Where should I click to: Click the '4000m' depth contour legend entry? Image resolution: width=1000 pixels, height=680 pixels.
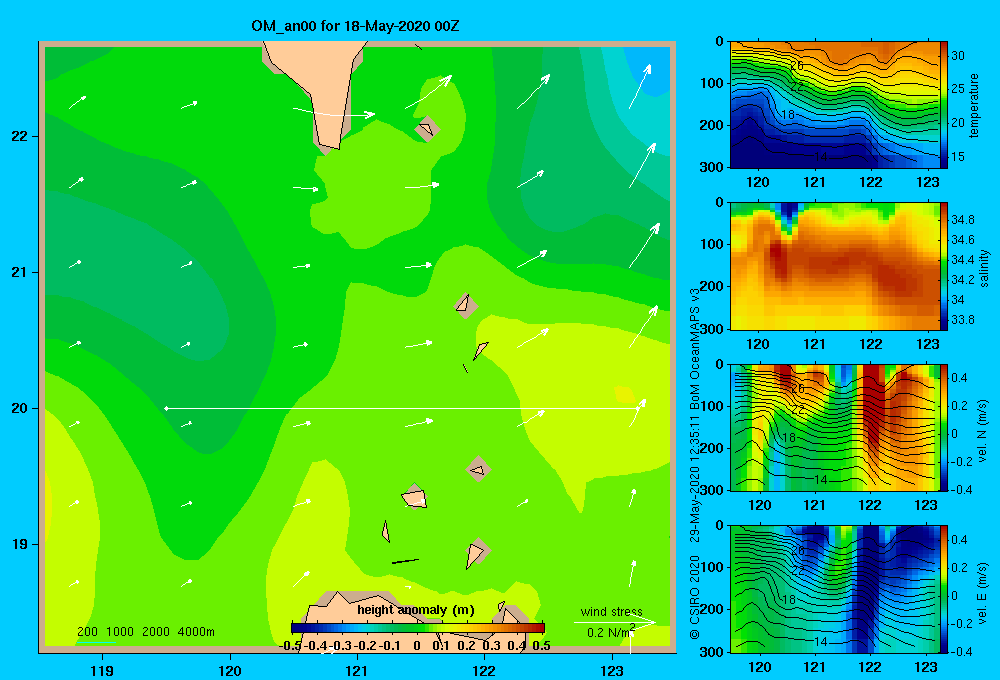(x=196, y=632)
